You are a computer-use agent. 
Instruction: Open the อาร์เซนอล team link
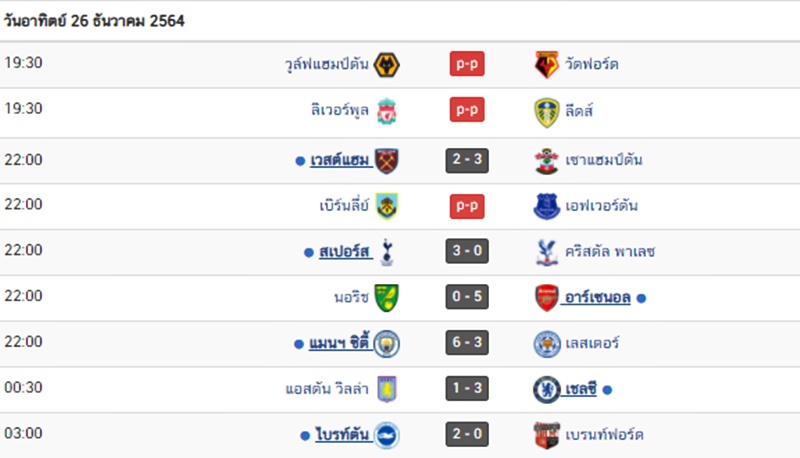pyautogui.click(x=597, y=297)
